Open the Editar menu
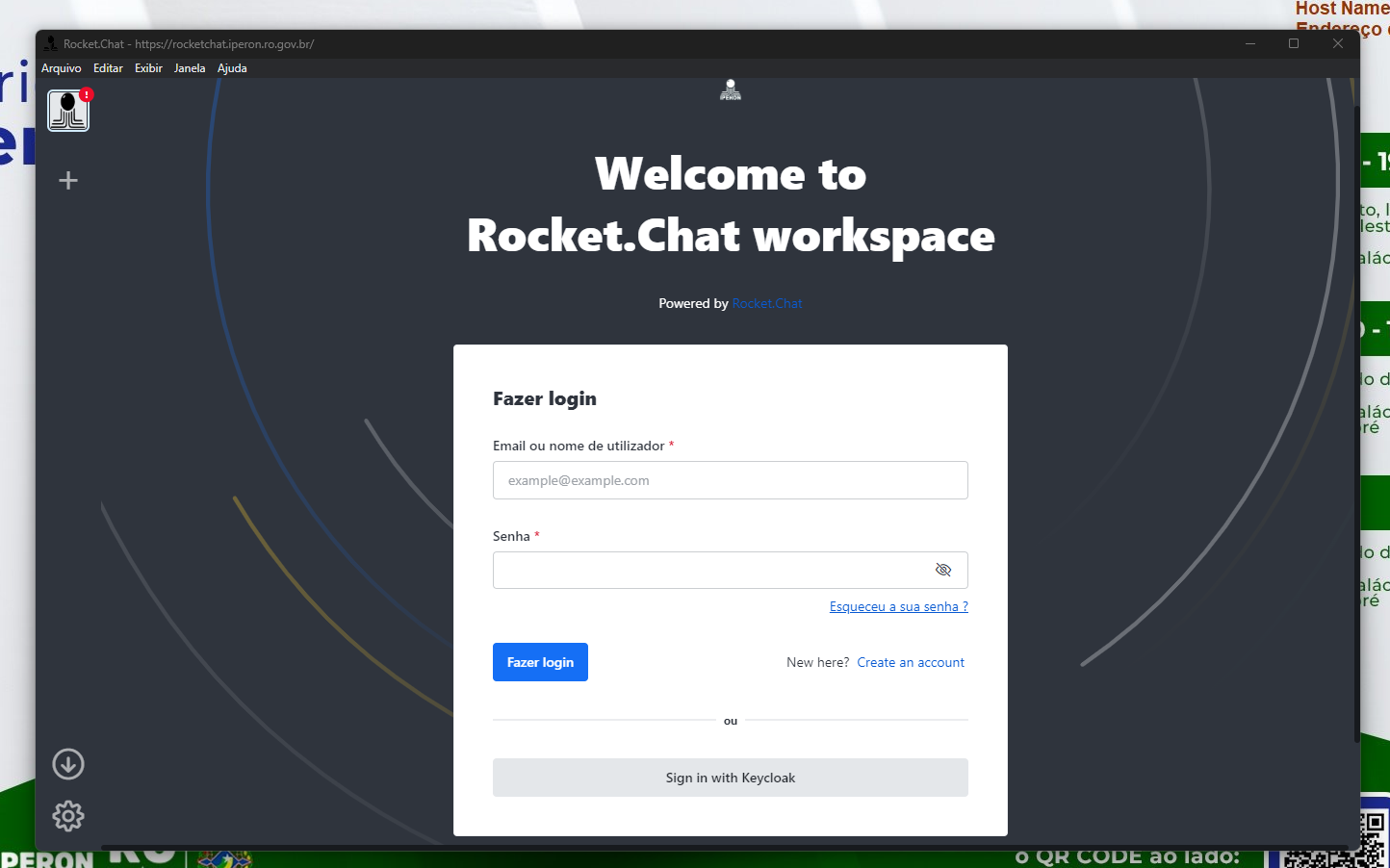 [108, 68]
